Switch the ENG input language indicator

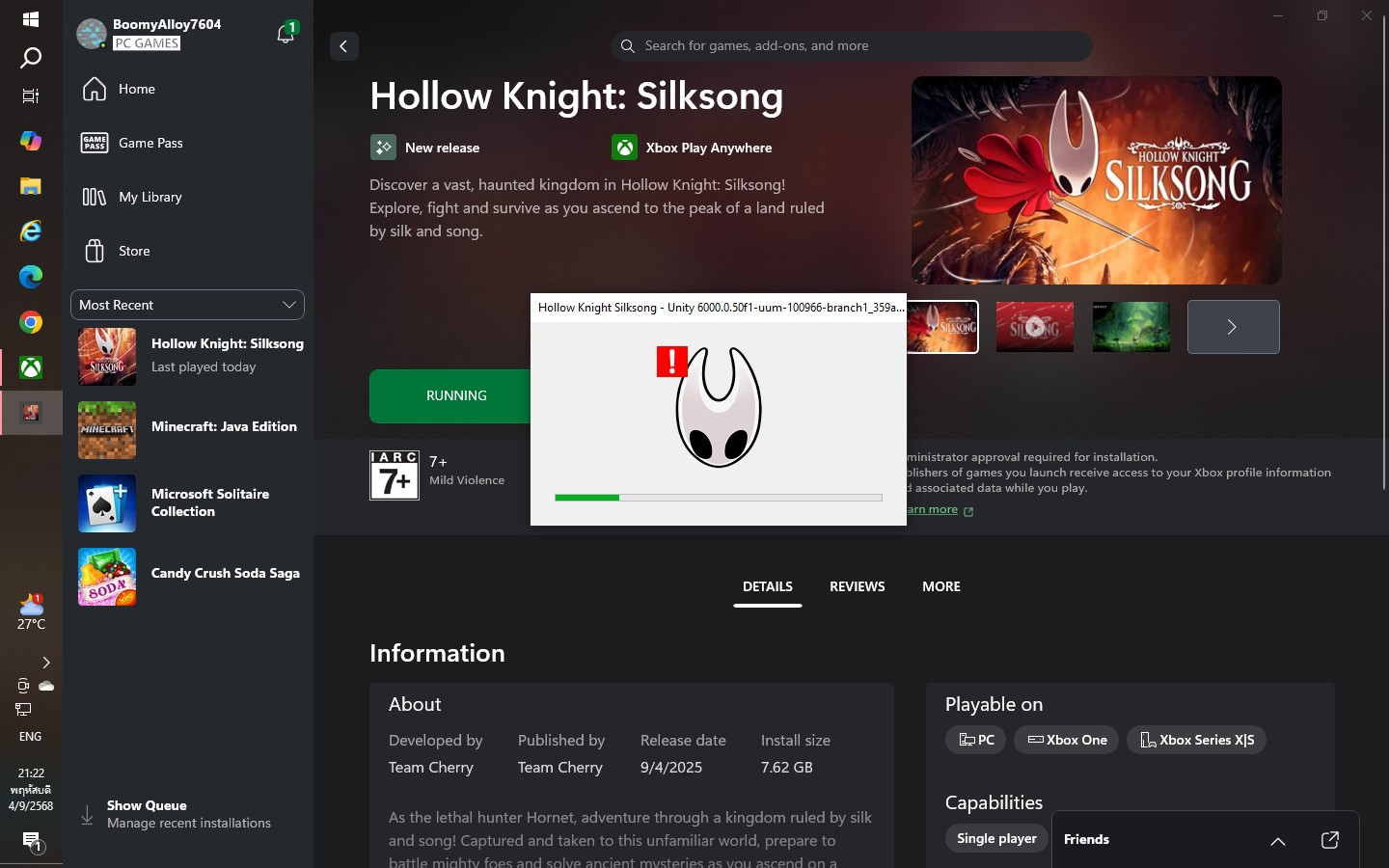coord(30,736)
